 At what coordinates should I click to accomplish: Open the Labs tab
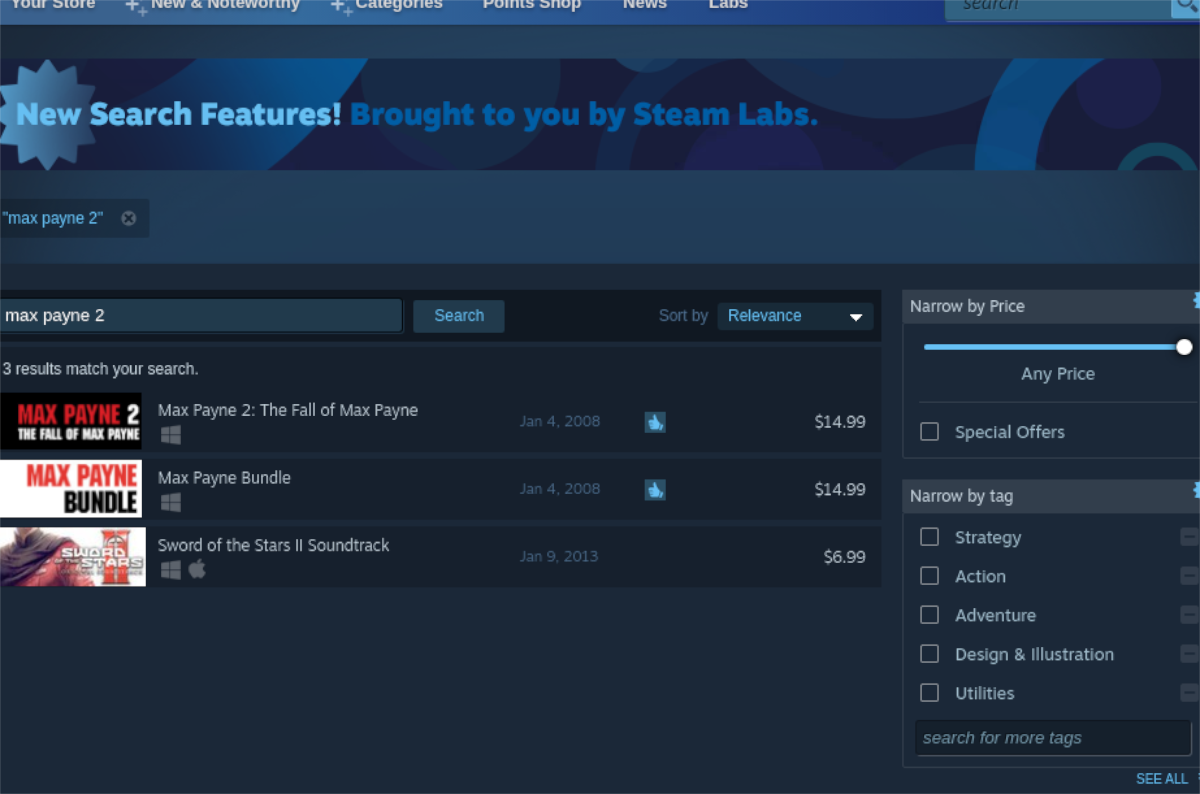728,5
